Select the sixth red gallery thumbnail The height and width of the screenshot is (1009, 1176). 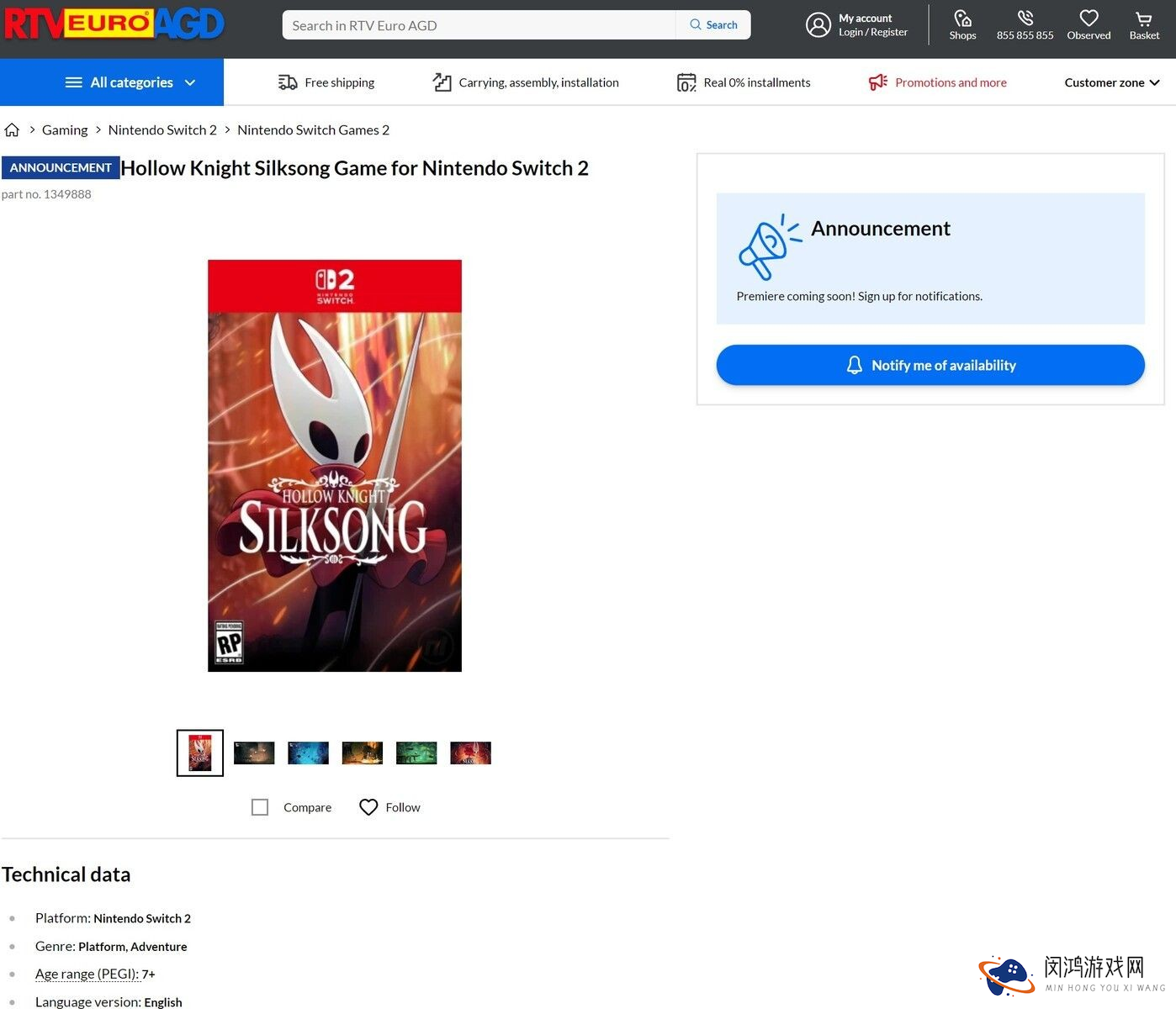pos(470,753)
